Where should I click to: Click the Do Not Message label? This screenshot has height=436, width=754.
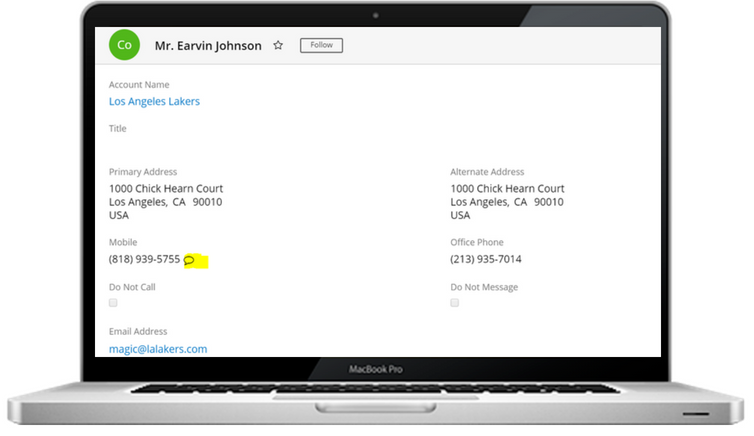(484, 287)
